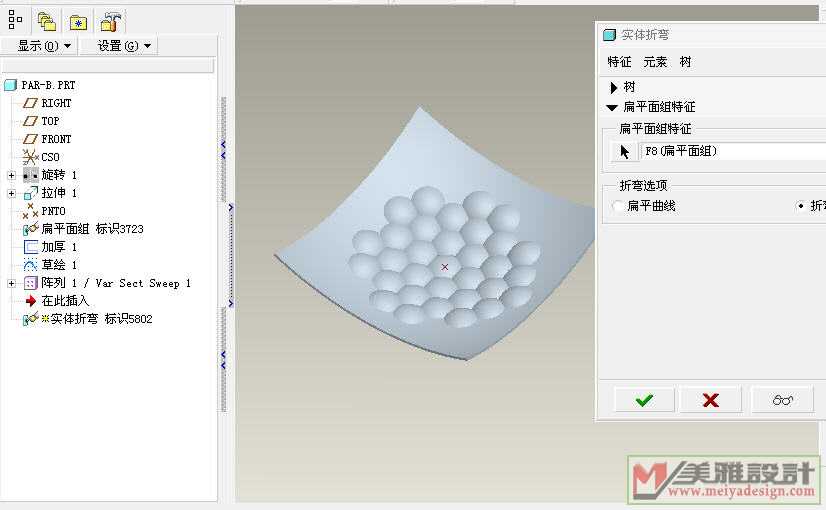The width and height of the screenshot is (826, 510).
Task: Select the RIGHT datum plane icon
Action: coord(30,103)
